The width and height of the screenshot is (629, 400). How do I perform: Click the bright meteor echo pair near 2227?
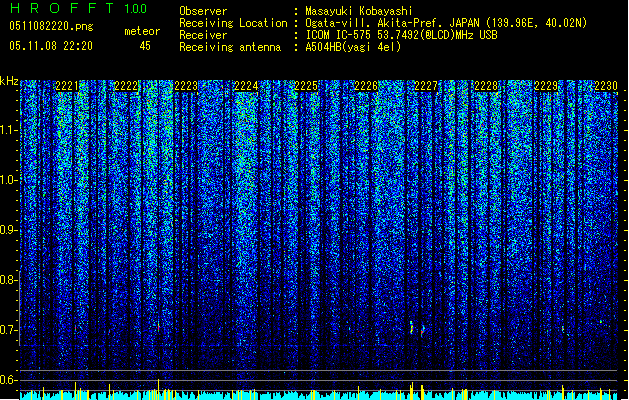[x=417, y=328]
